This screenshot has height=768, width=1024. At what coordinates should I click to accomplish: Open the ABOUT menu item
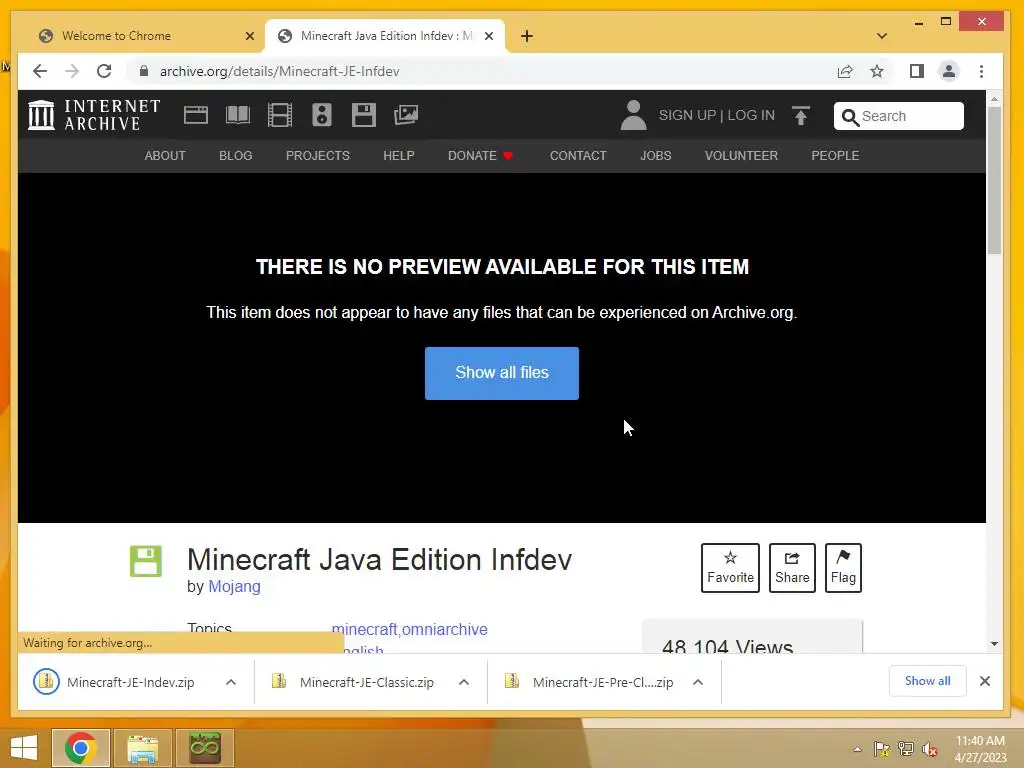tap(165, 155)
